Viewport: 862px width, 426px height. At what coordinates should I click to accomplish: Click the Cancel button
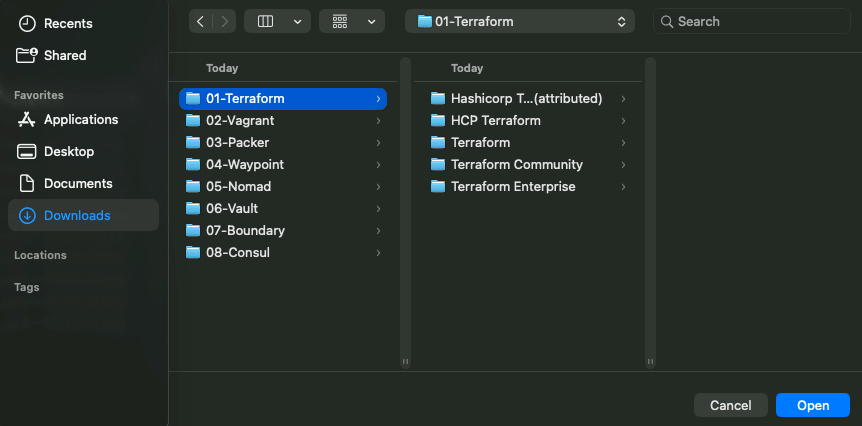[x=730, y=405]
